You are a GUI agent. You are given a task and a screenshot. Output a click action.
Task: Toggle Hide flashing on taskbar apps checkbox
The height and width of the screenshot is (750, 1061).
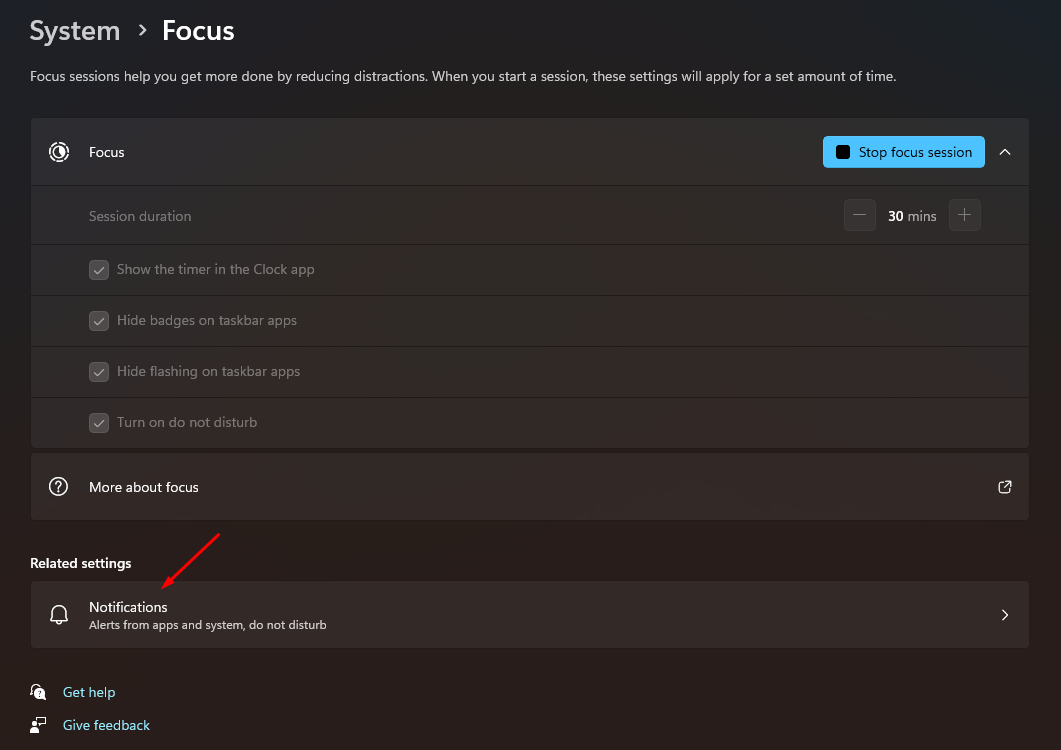(99, 372)
